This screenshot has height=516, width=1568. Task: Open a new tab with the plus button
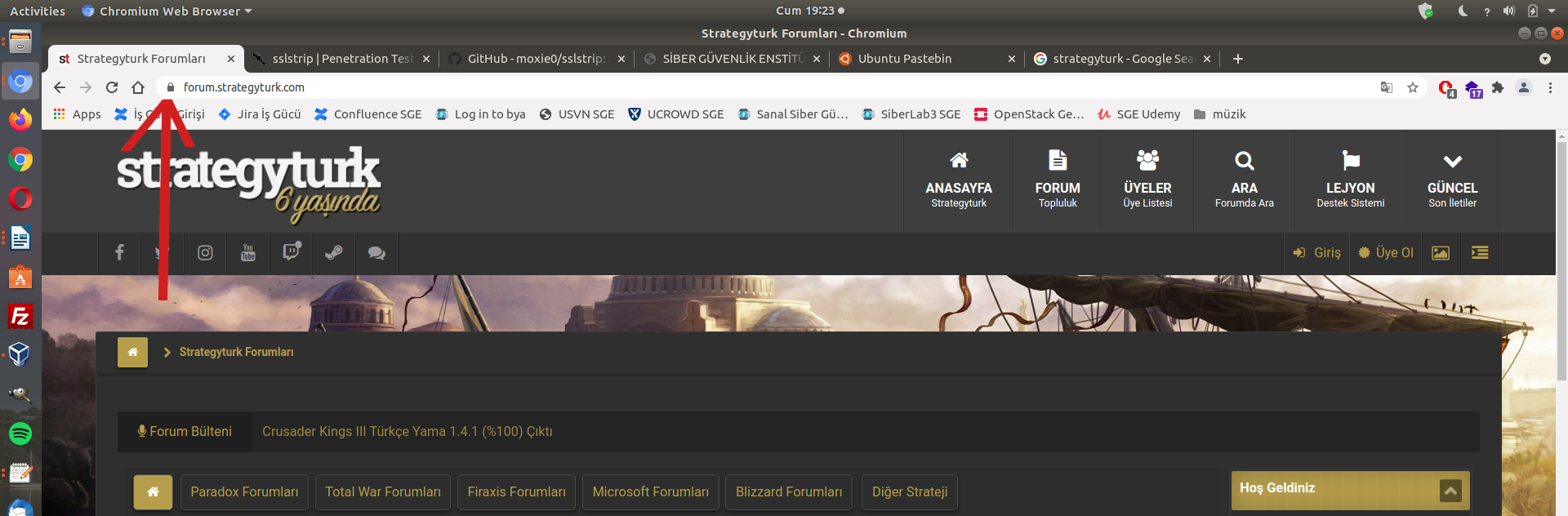pyautogui.click(x=1238, y=59)
